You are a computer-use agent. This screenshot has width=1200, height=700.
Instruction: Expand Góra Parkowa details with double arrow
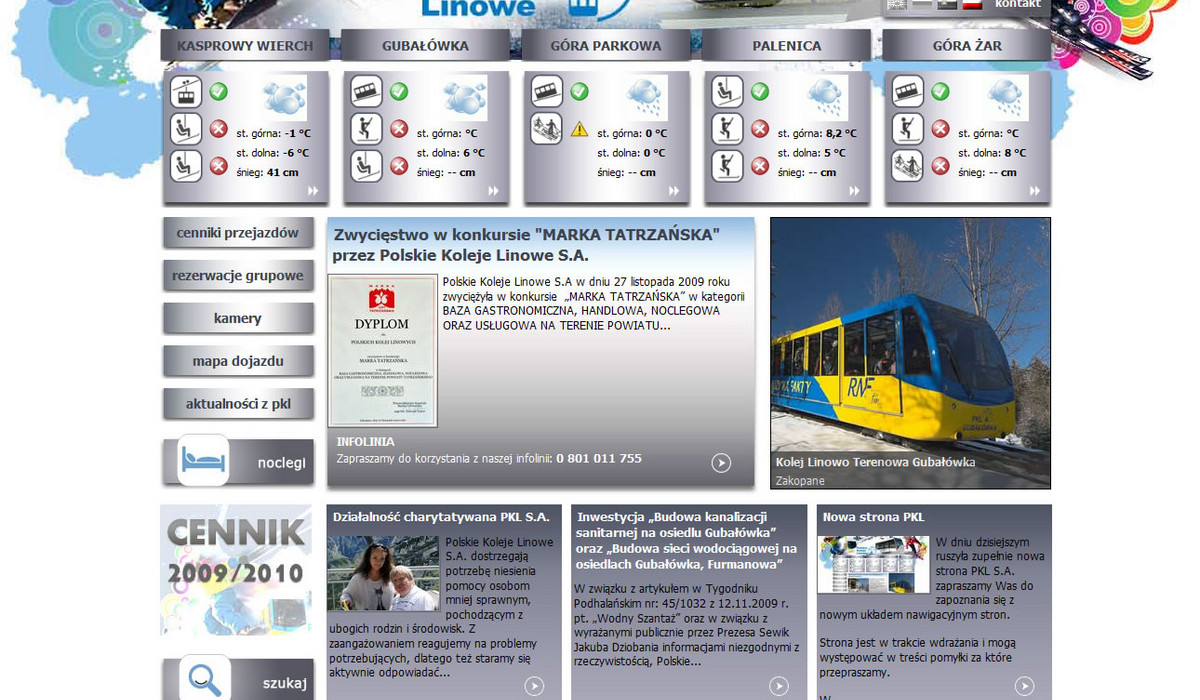(x=675, y=190)
